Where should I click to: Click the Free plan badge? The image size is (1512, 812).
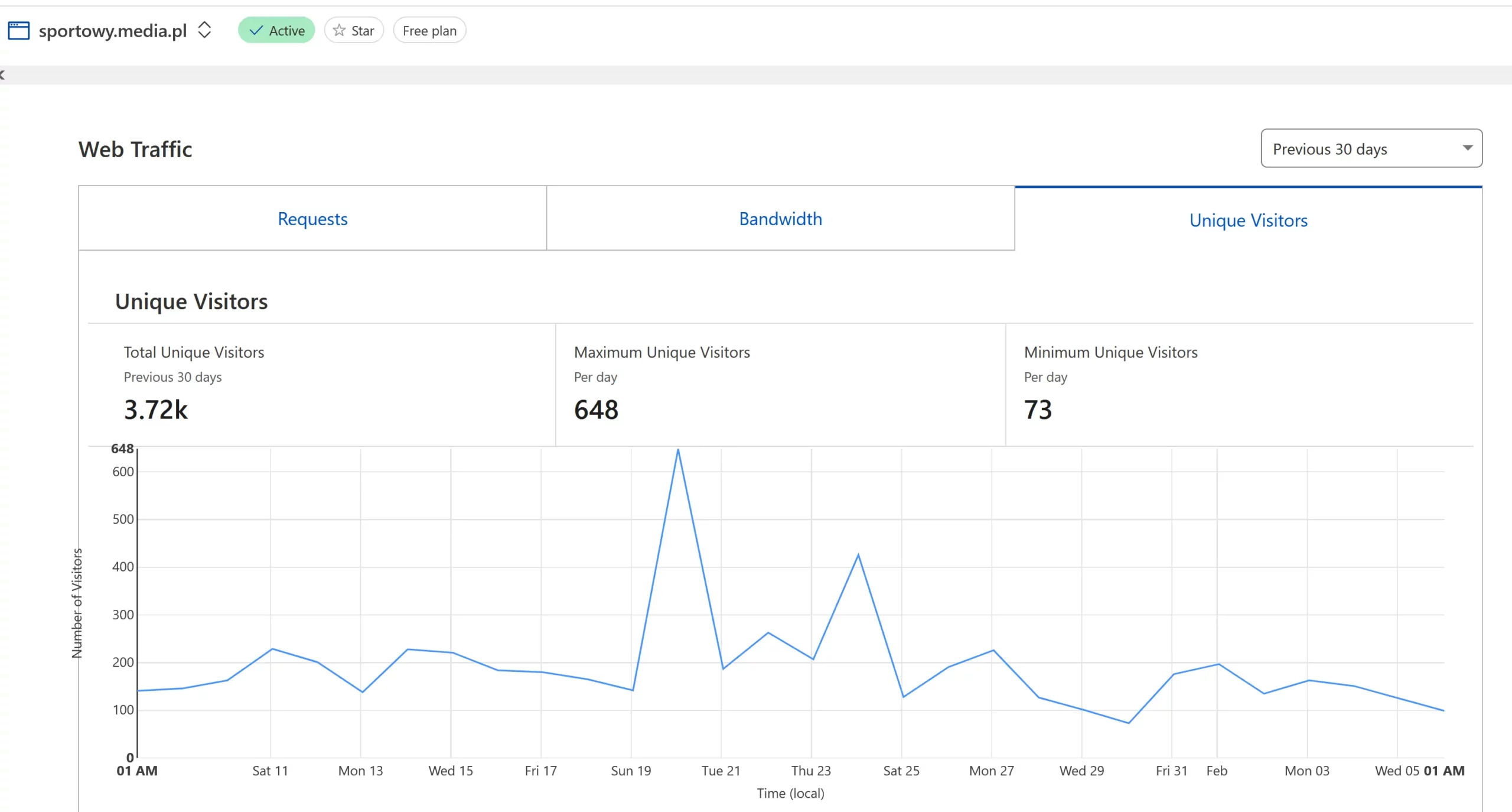point(429,31)
